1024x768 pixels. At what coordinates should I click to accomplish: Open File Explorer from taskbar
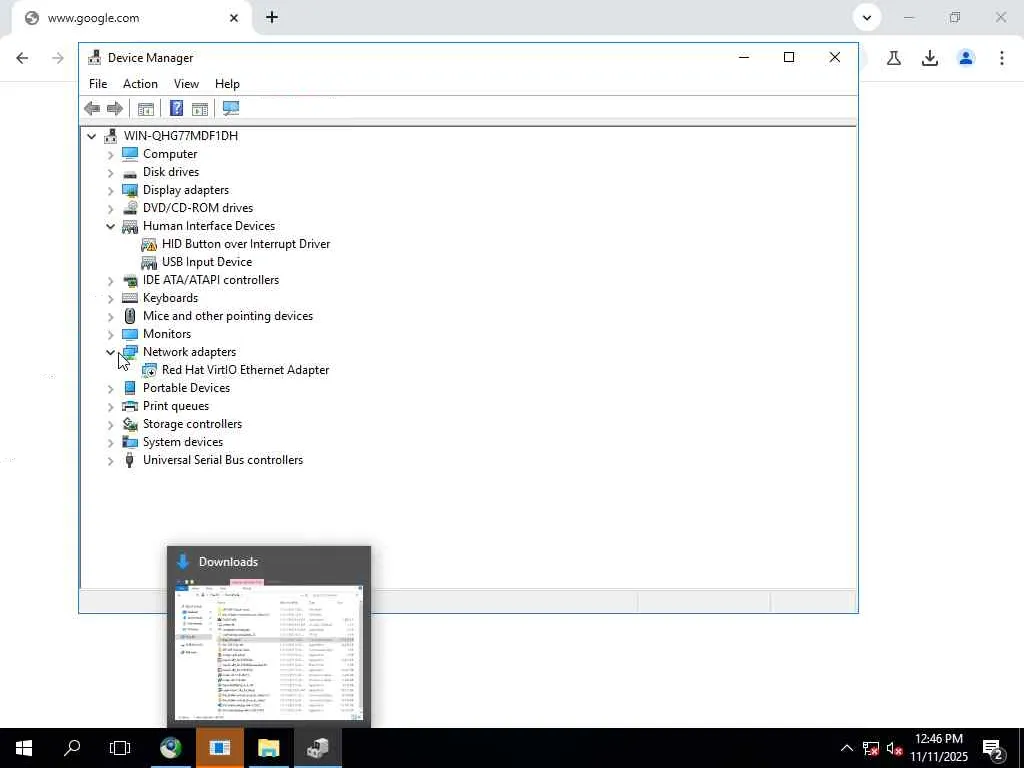268,748
